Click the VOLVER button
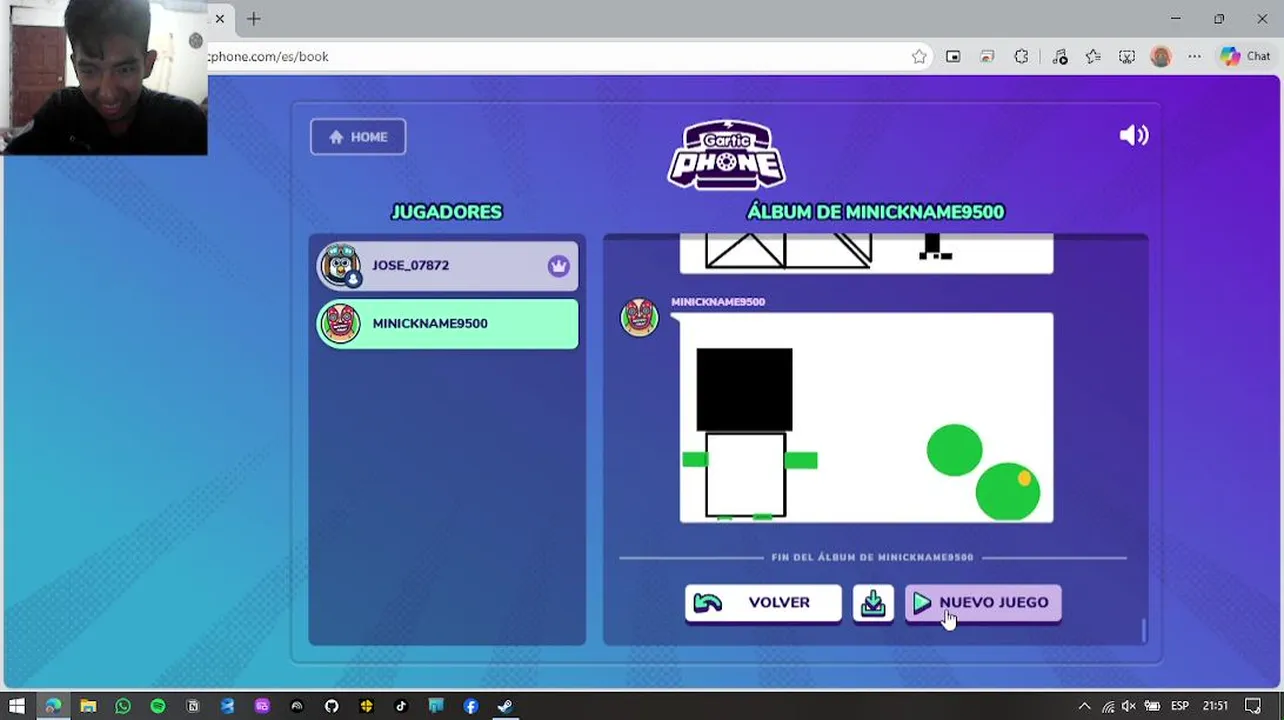The width and height of the screenshot is (1284, 720). coord(763,603)
